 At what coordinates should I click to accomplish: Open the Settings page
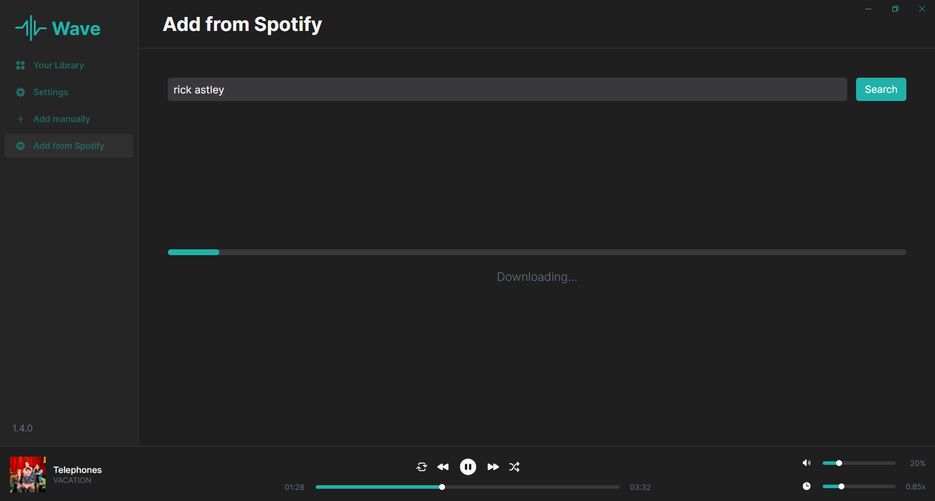[50, 92]
